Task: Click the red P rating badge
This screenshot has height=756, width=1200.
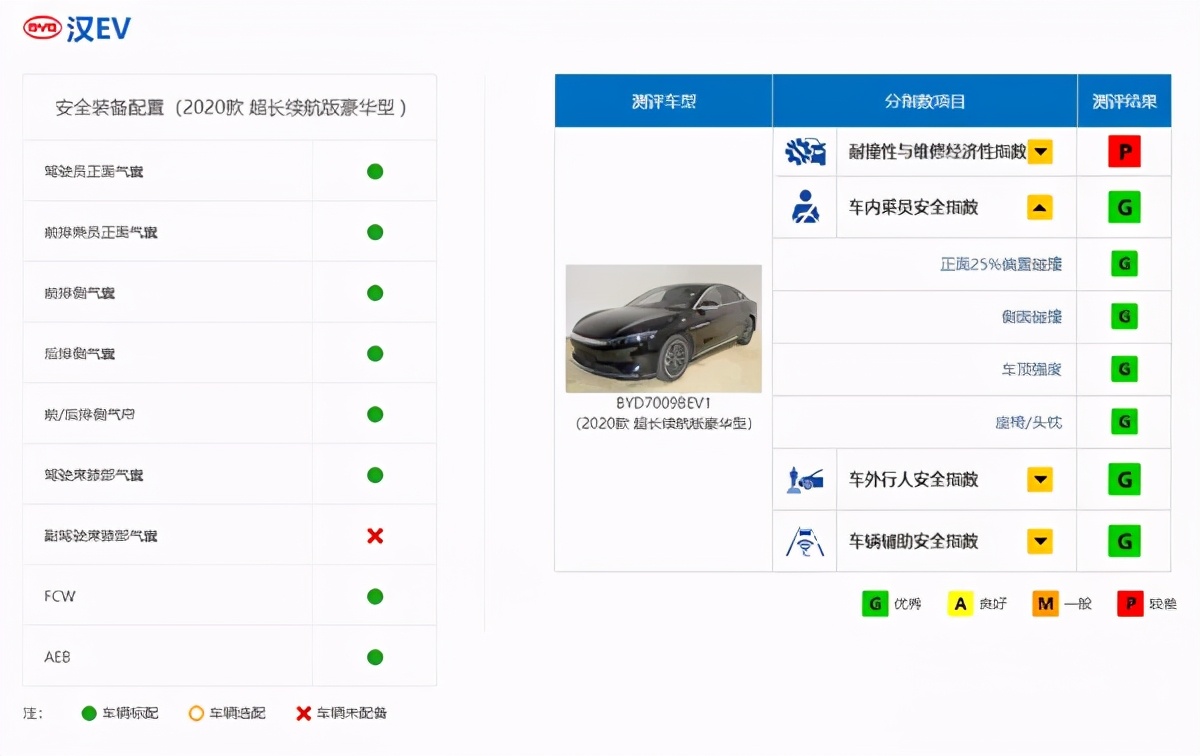Action: coord(1124,151)
